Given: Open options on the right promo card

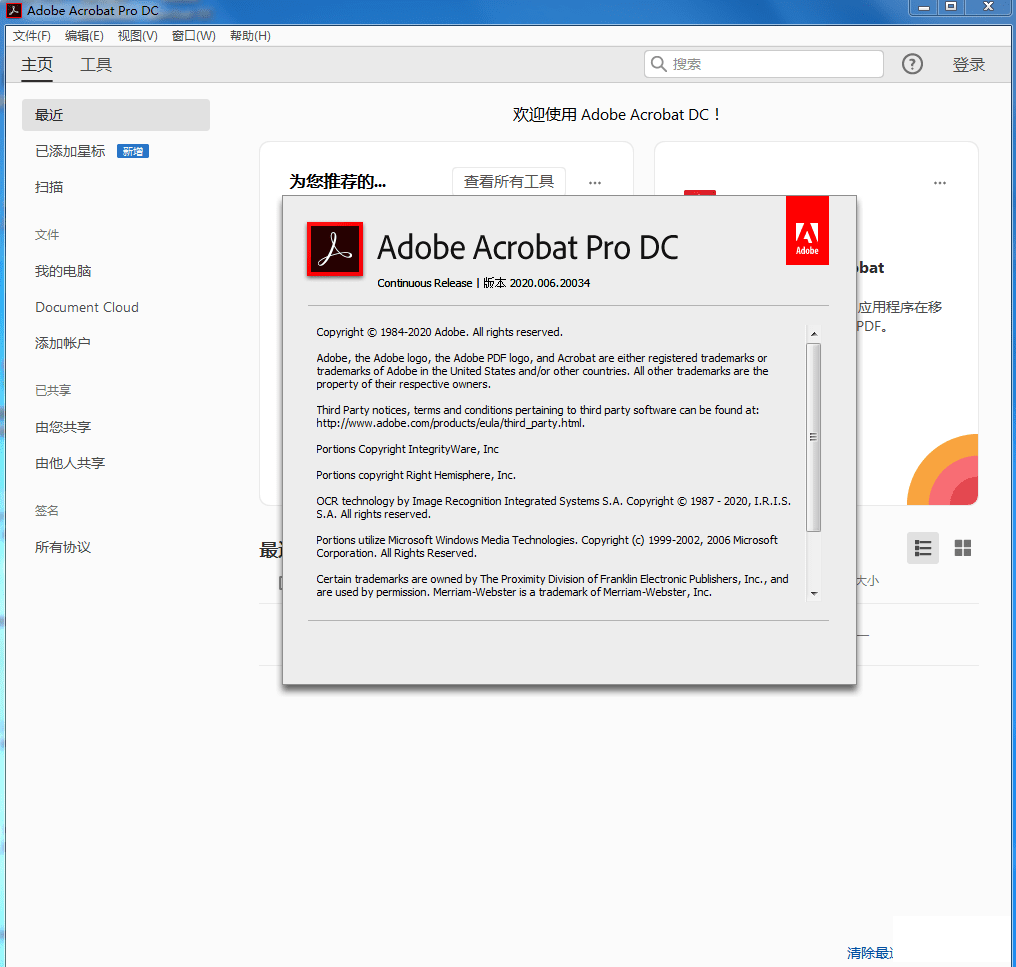Looking at the screenshot, I should pos(940,183).
